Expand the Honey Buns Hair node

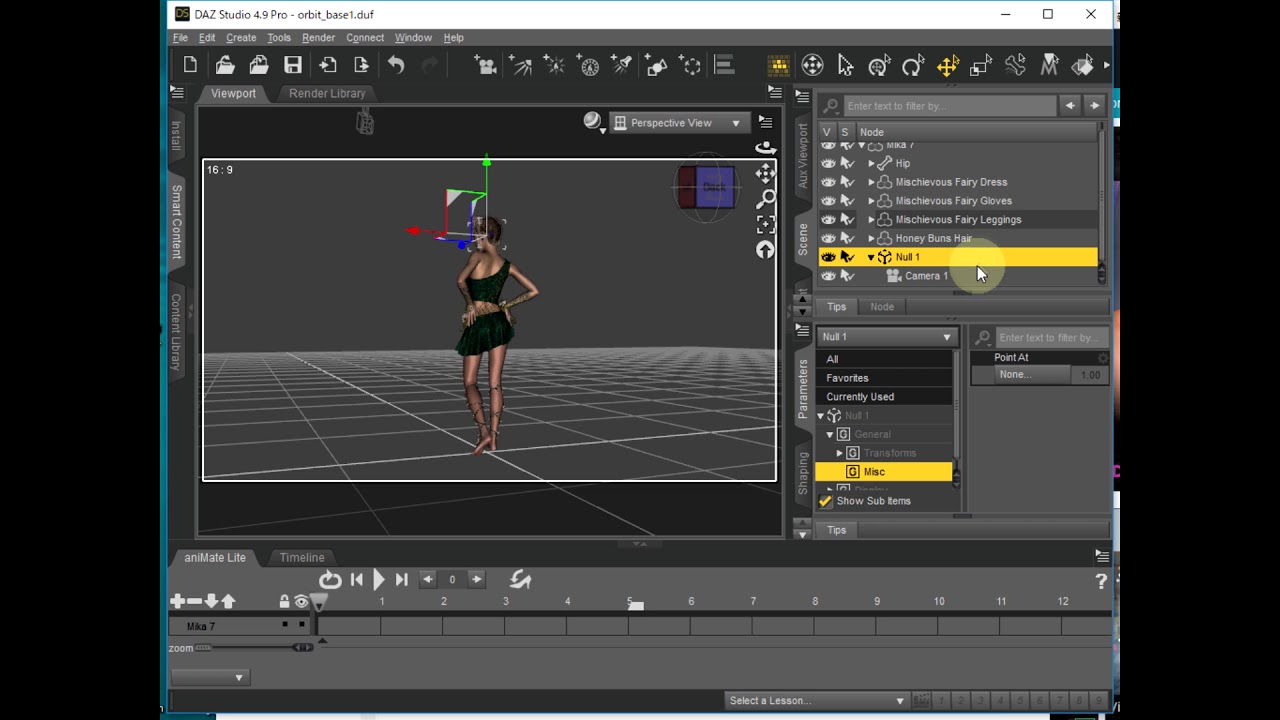coord(871,238)
